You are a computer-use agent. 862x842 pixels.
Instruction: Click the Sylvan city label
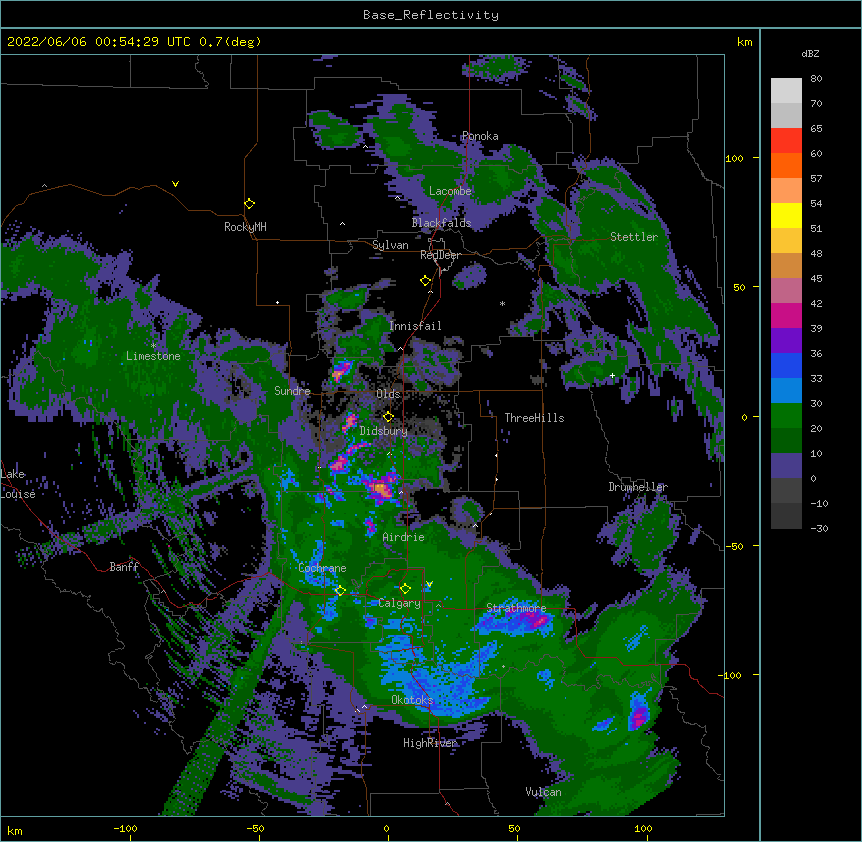click(390, 245)
